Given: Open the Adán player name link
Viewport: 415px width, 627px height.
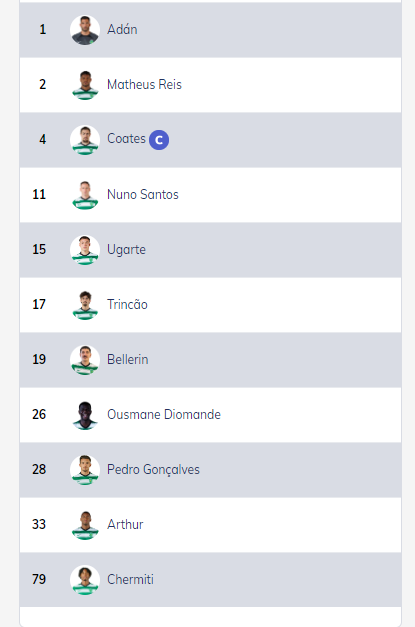Looking at the screenshot, I should pyautogui.click(x=122, y=30).
